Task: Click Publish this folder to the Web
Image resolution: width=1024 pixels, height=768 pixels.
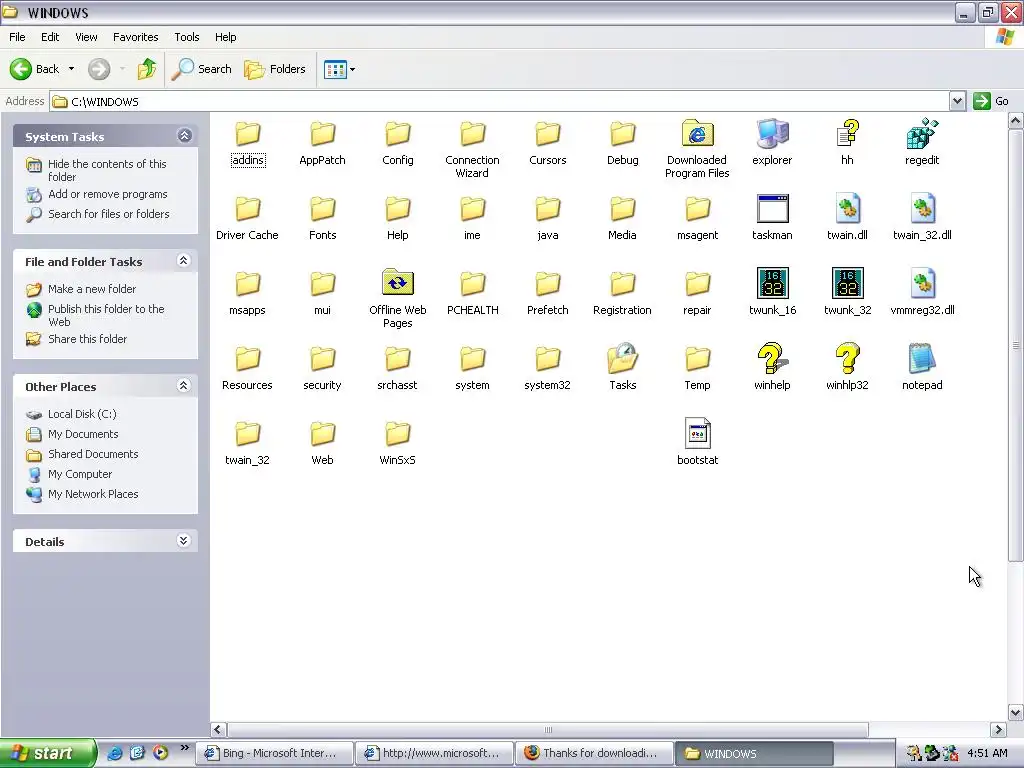Action: [106, 315]
